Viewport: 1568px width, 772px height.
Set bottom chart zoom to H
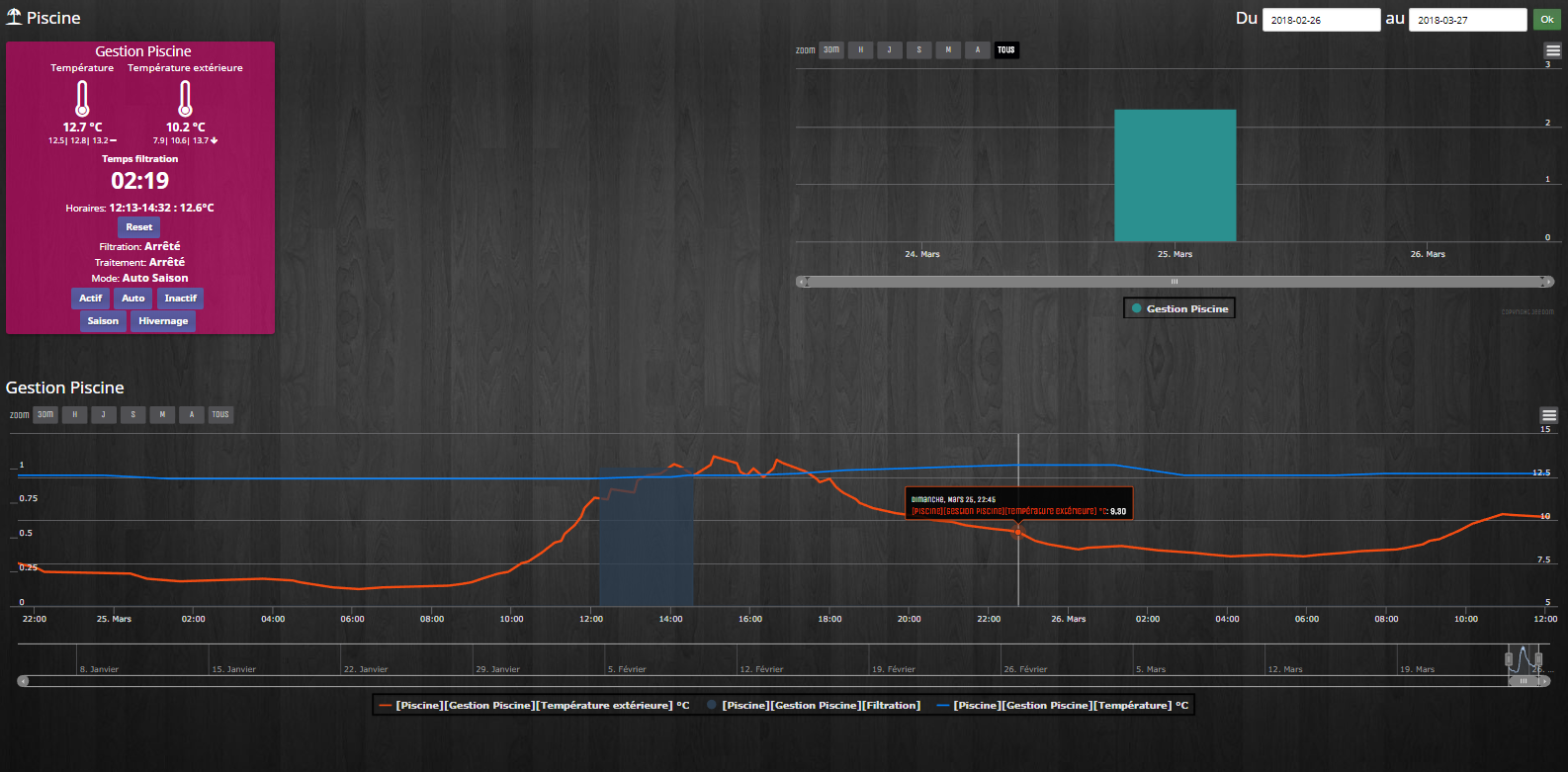pos(74,415)
